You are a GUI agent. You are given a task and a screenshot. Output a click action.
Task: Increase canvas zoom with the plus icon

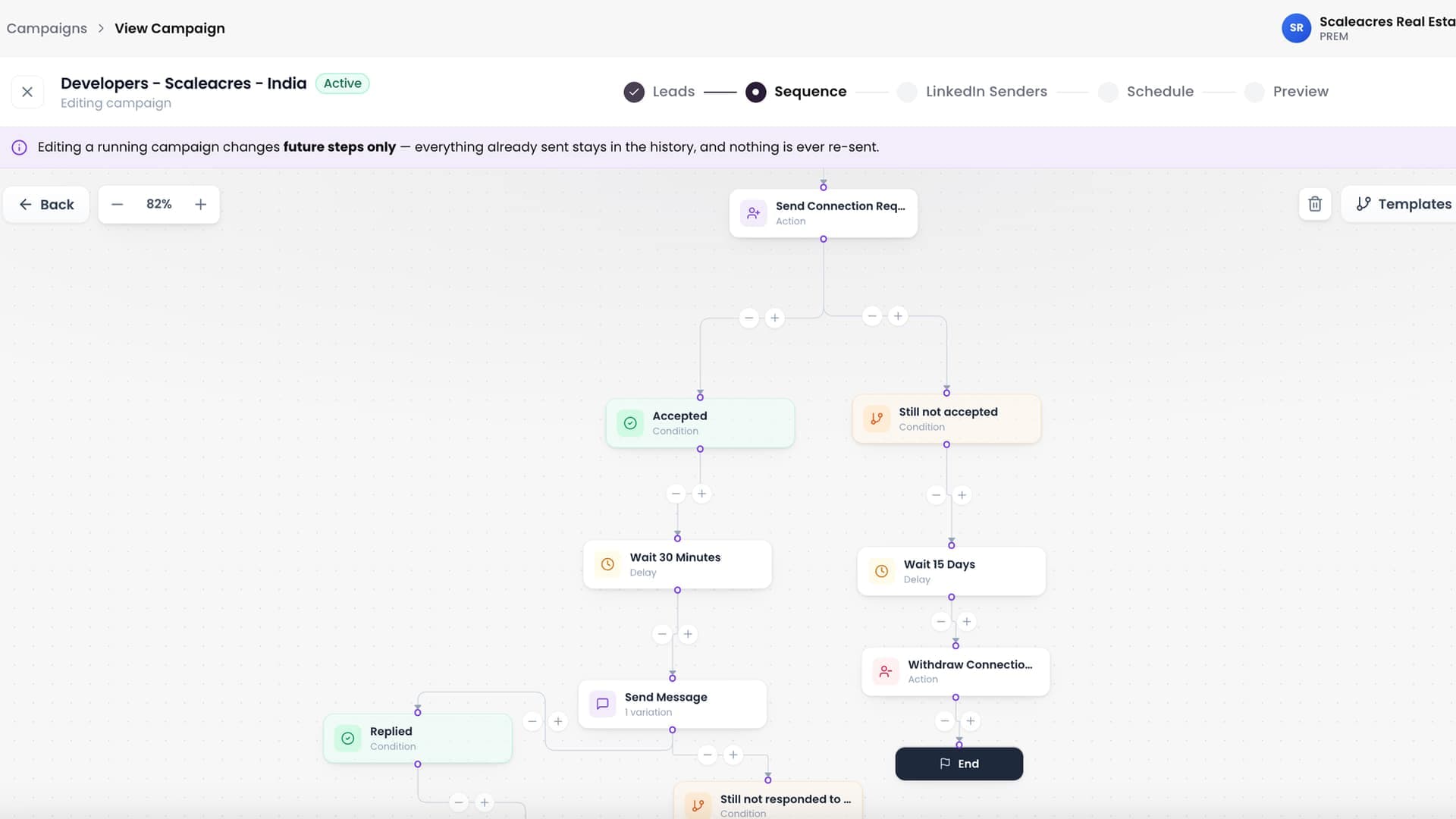tap(200, 204)
